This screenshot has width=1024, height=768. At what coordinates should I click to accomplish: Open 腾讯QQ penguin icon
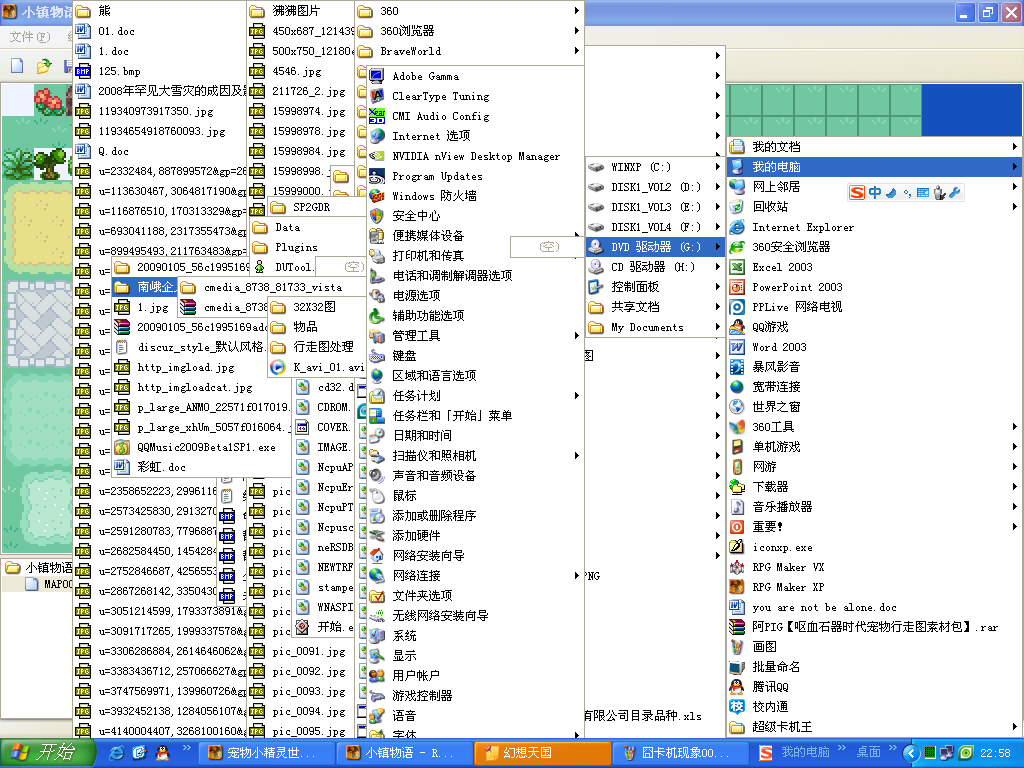(x=737, y=687)
